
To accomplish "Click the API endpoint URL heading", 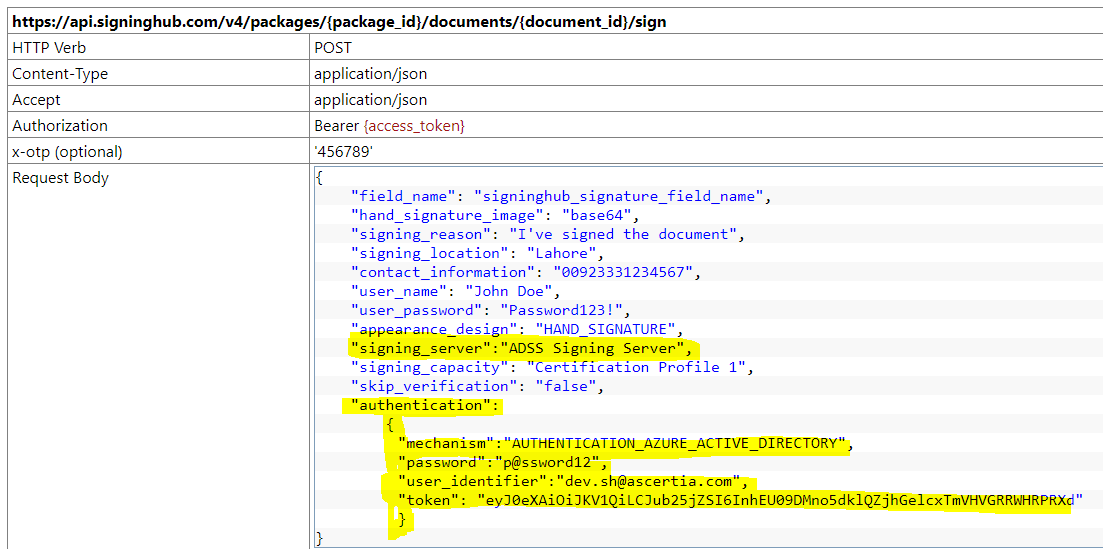I will (339, 21).
